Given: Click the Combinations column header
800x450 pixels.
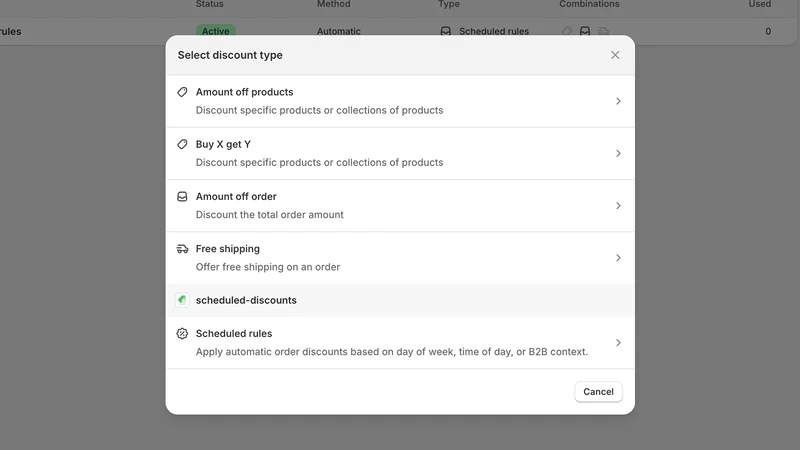Looking at the screenshot, I should 589,4.
